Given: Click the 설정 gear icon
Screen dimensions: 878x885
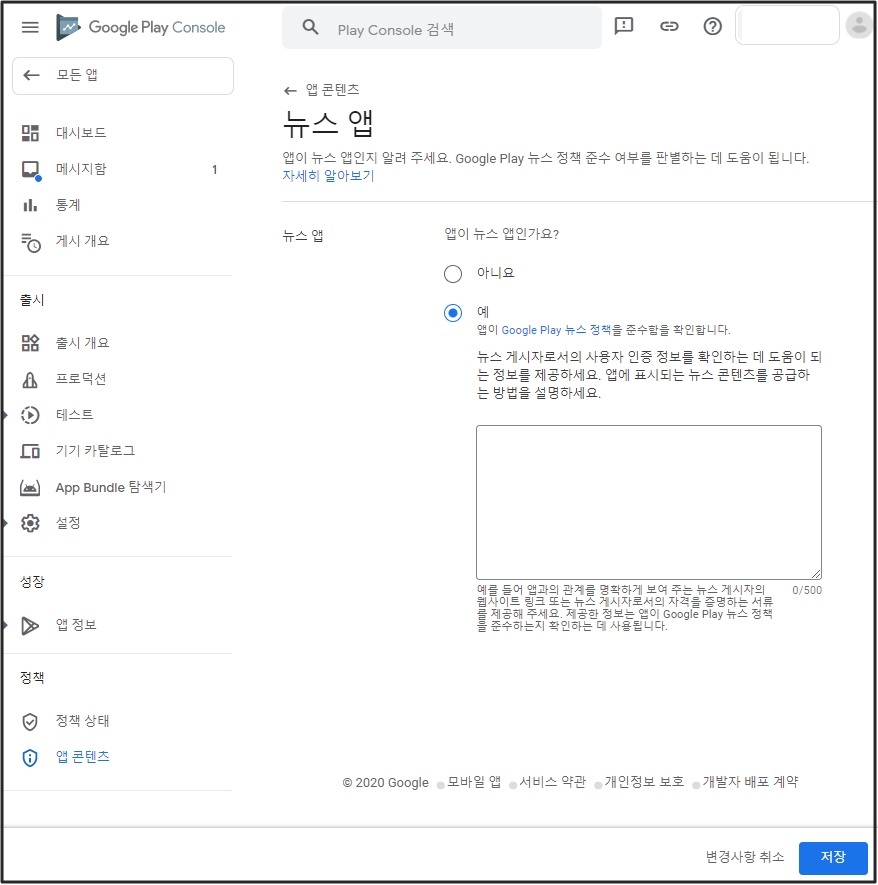Looking at the screenshot, I should [x=30, y=523].
